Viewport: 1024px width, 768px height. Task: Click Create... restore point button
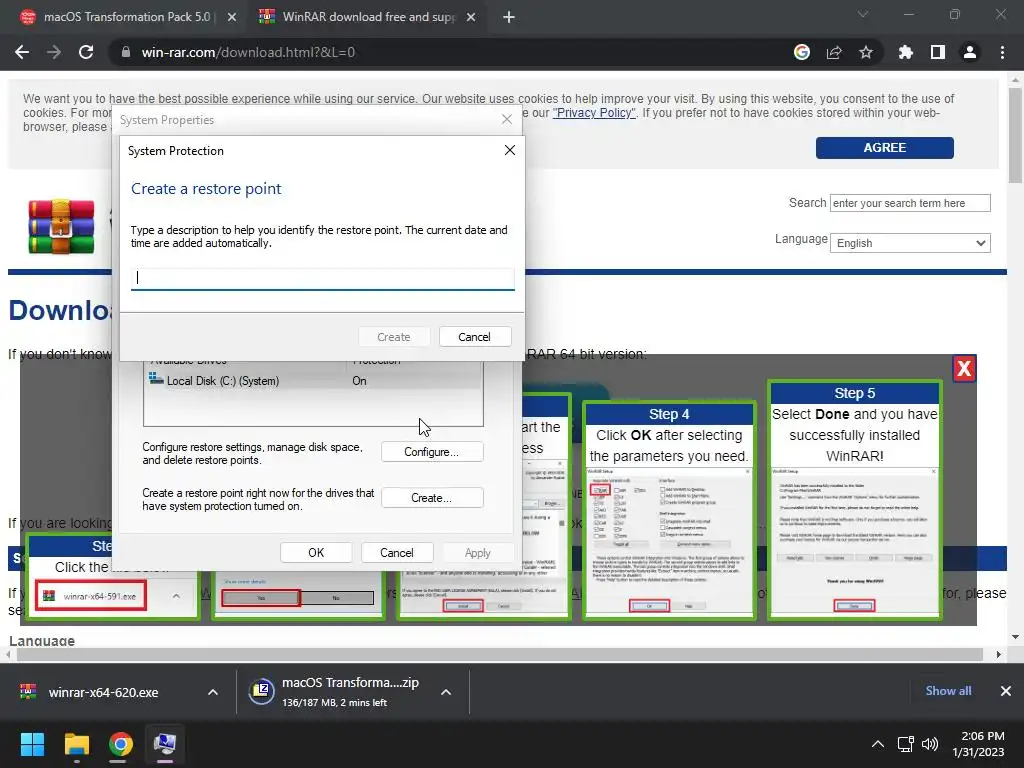click(432, 498)
